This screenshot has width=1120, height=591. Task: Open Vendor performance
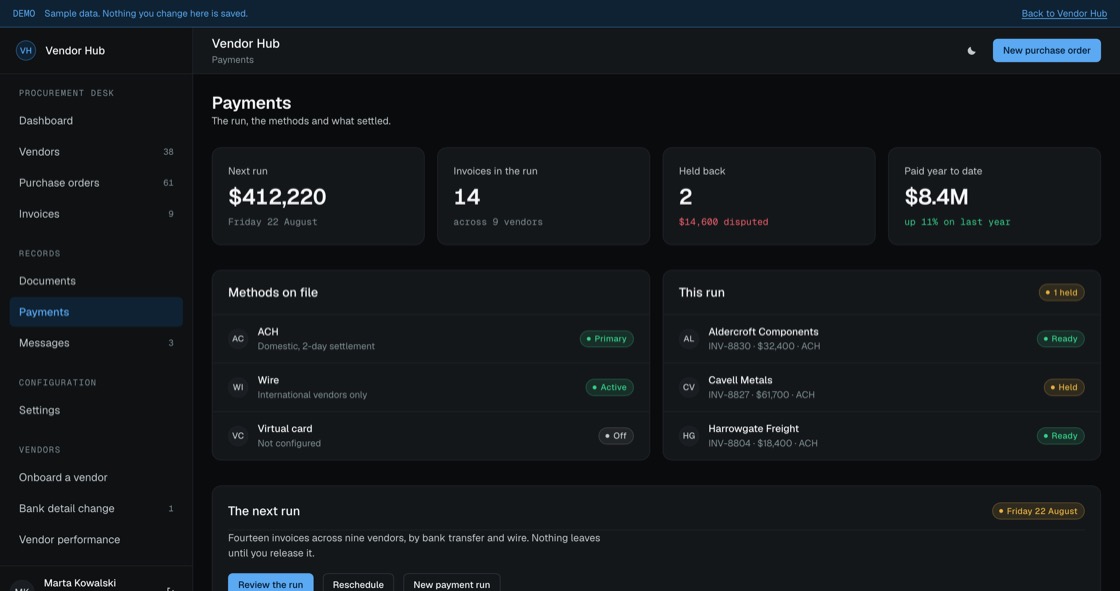(96, 540)
